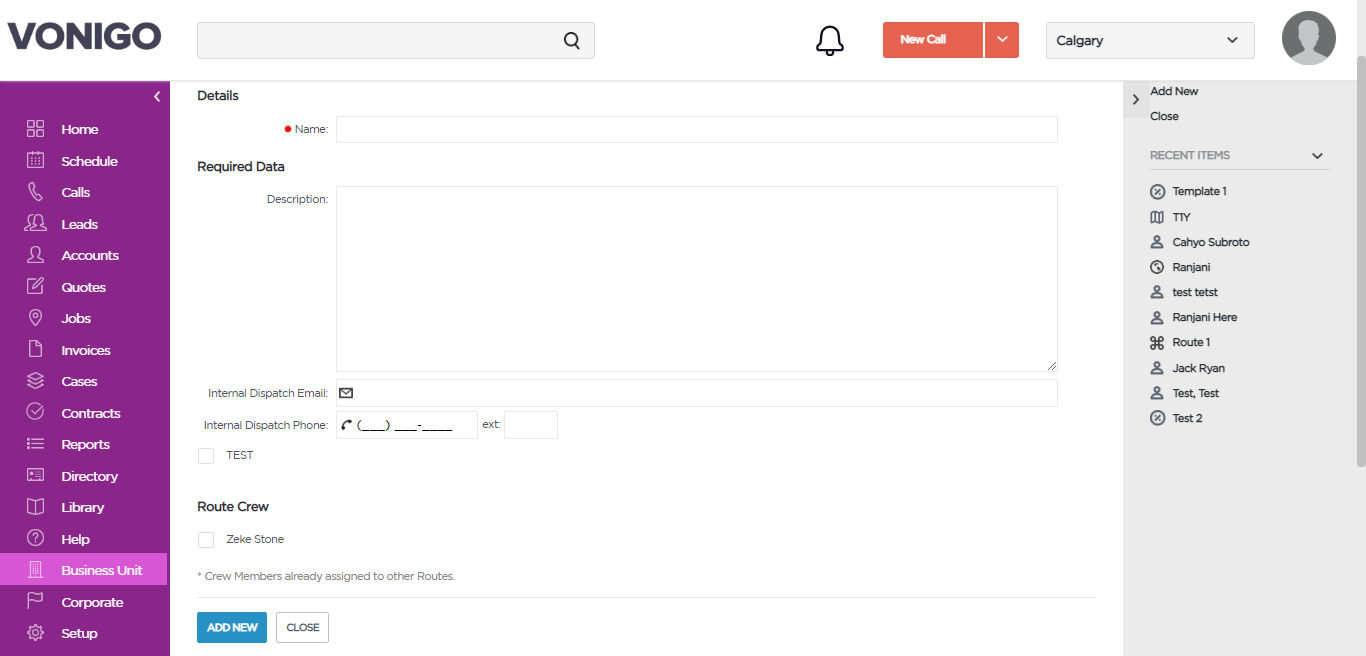Click the Jobs location pin icon
This screenshot has height=656, width=1366.
click(35, 318)
